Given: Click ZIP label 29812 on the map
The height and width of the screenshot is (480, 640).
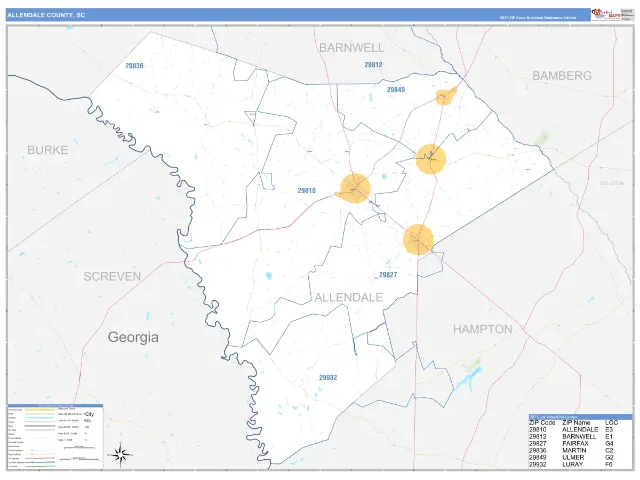Looking at the screenshot, I should [x=373, y=64].
